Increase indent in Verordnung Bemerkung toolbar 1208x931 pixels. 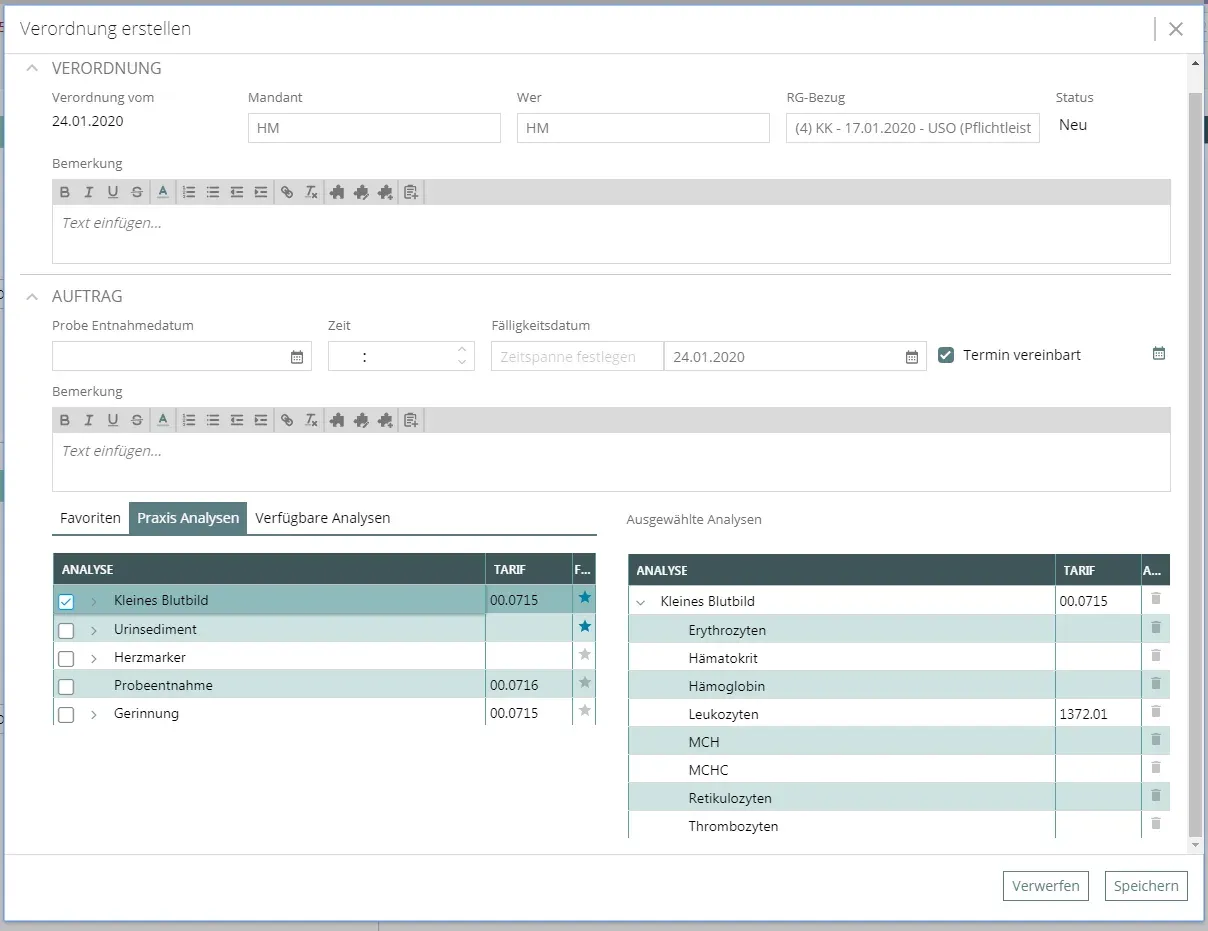point(261,192)
